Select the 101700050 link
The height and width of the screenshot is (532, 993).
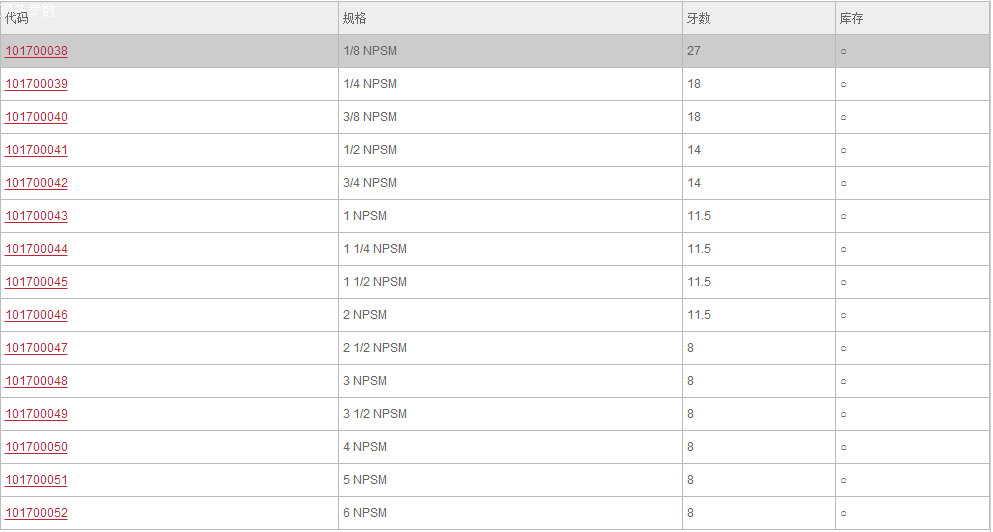pyautogui.click(x=37, y=447)
